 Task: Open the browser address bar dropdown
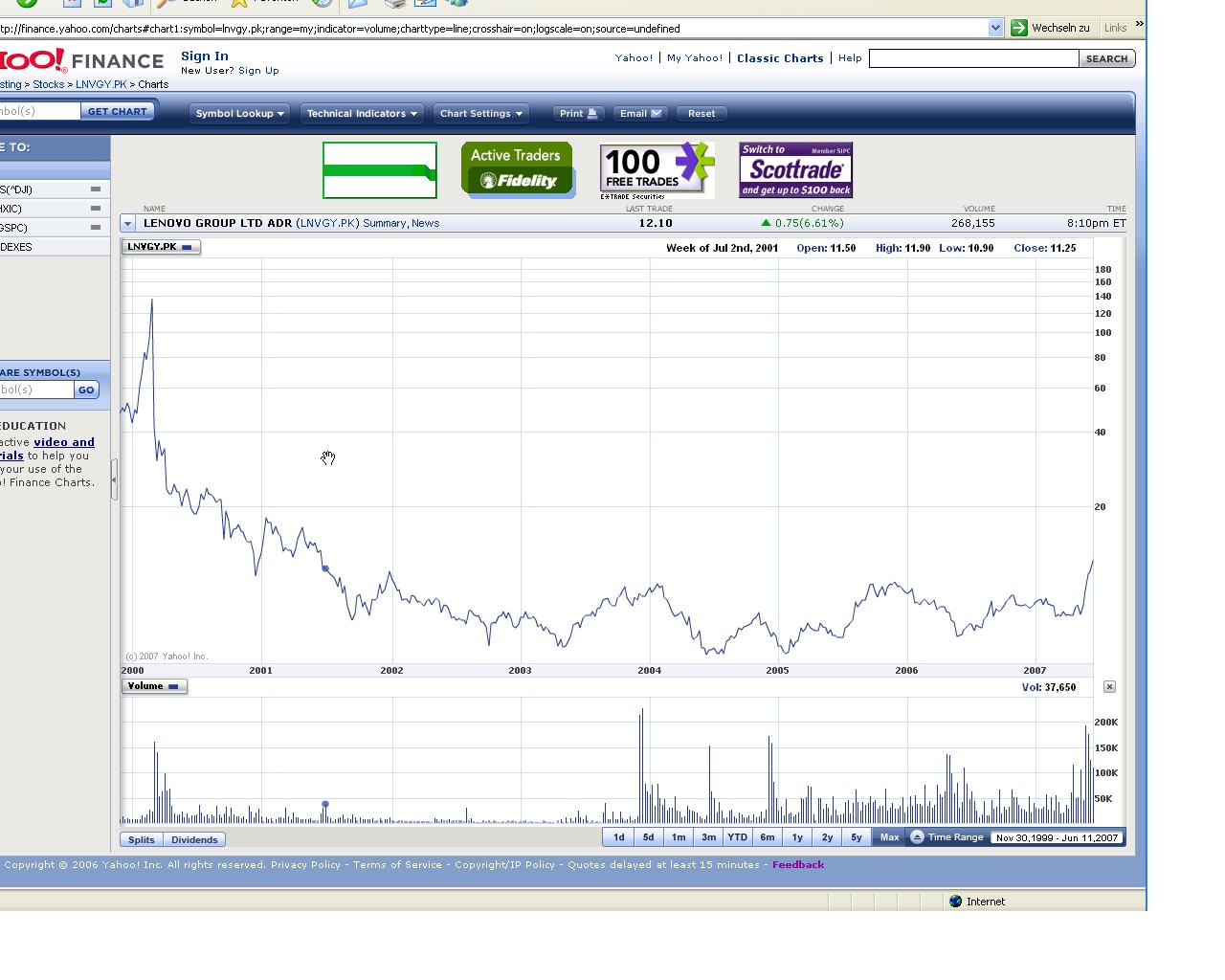coord(995,28)
